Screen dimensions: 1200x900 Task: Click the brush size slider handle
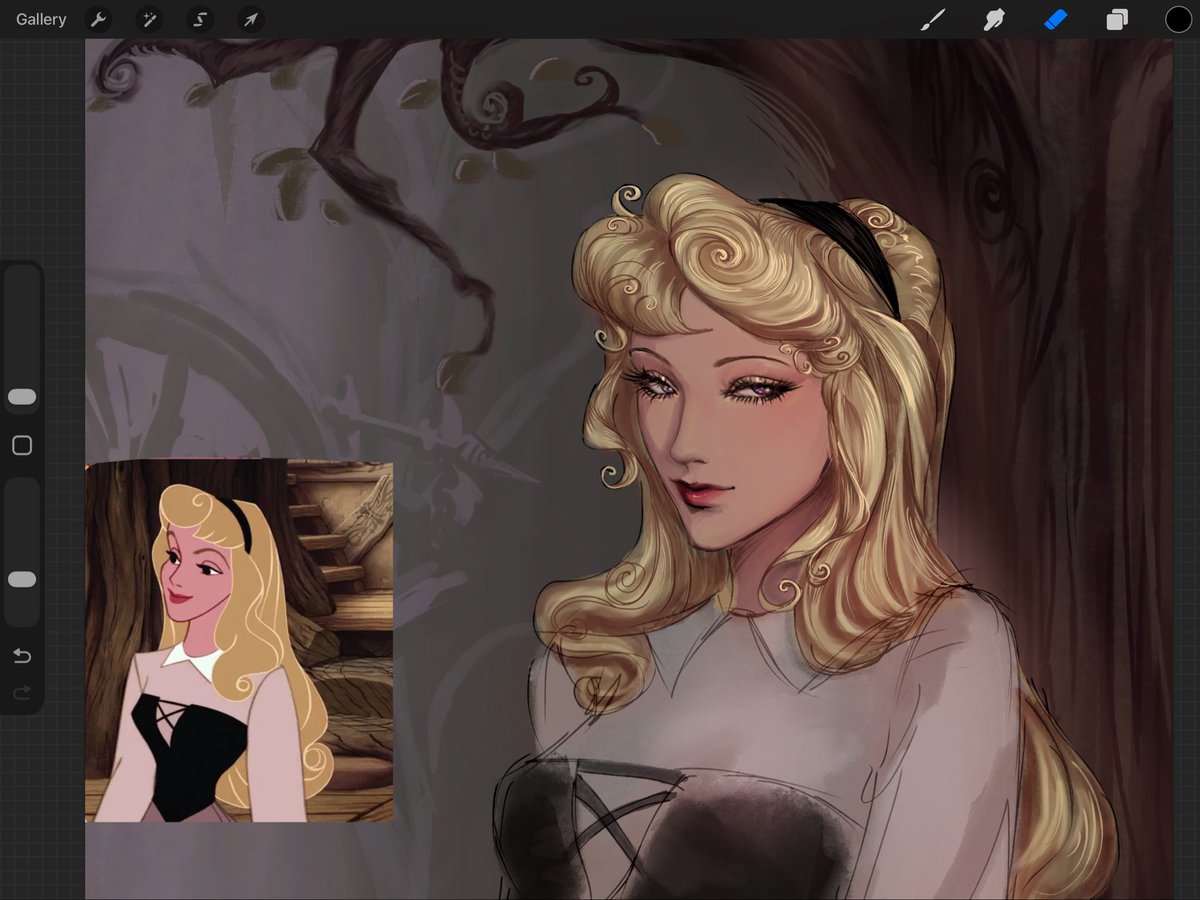[22, 397]
